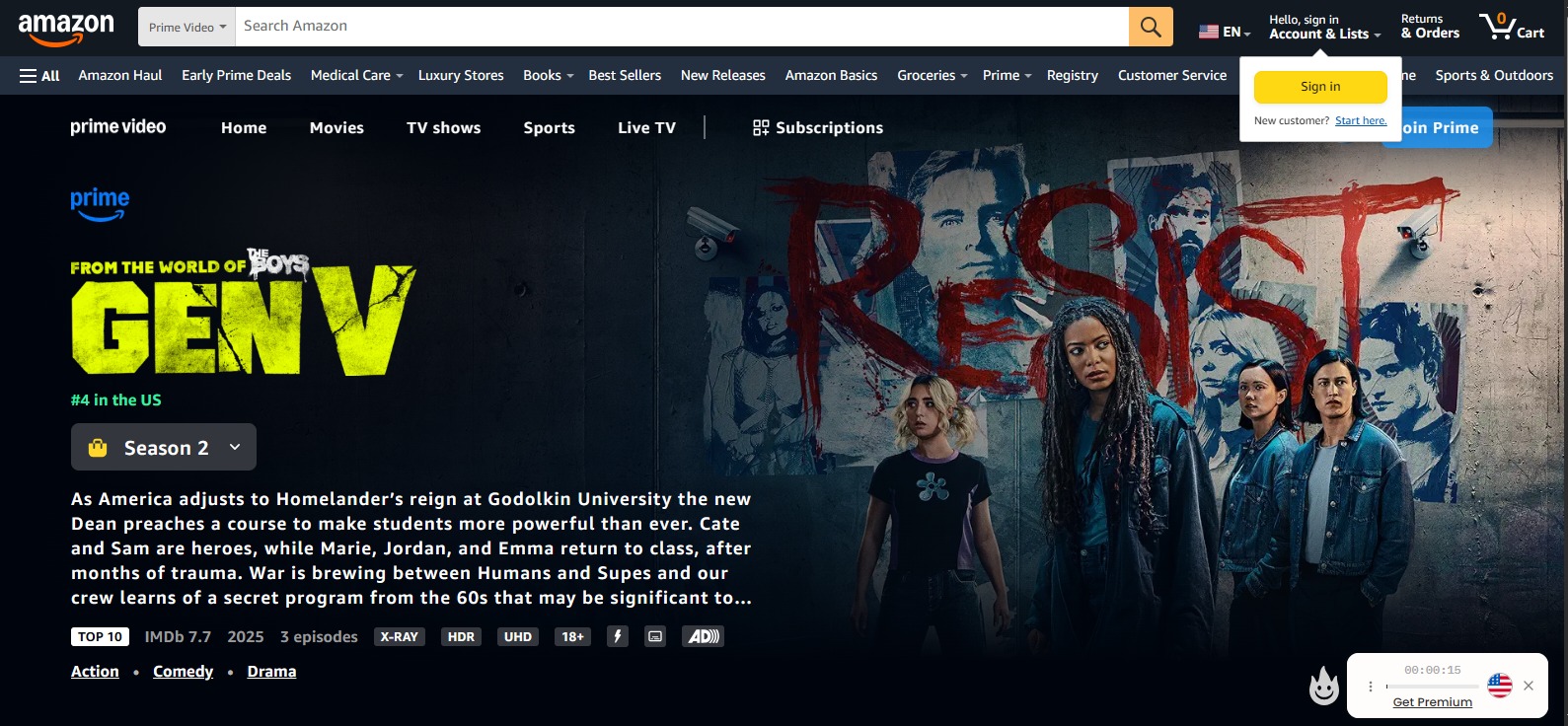Click the Get Premium link
1568x726 pixels.
[1432, 702]
